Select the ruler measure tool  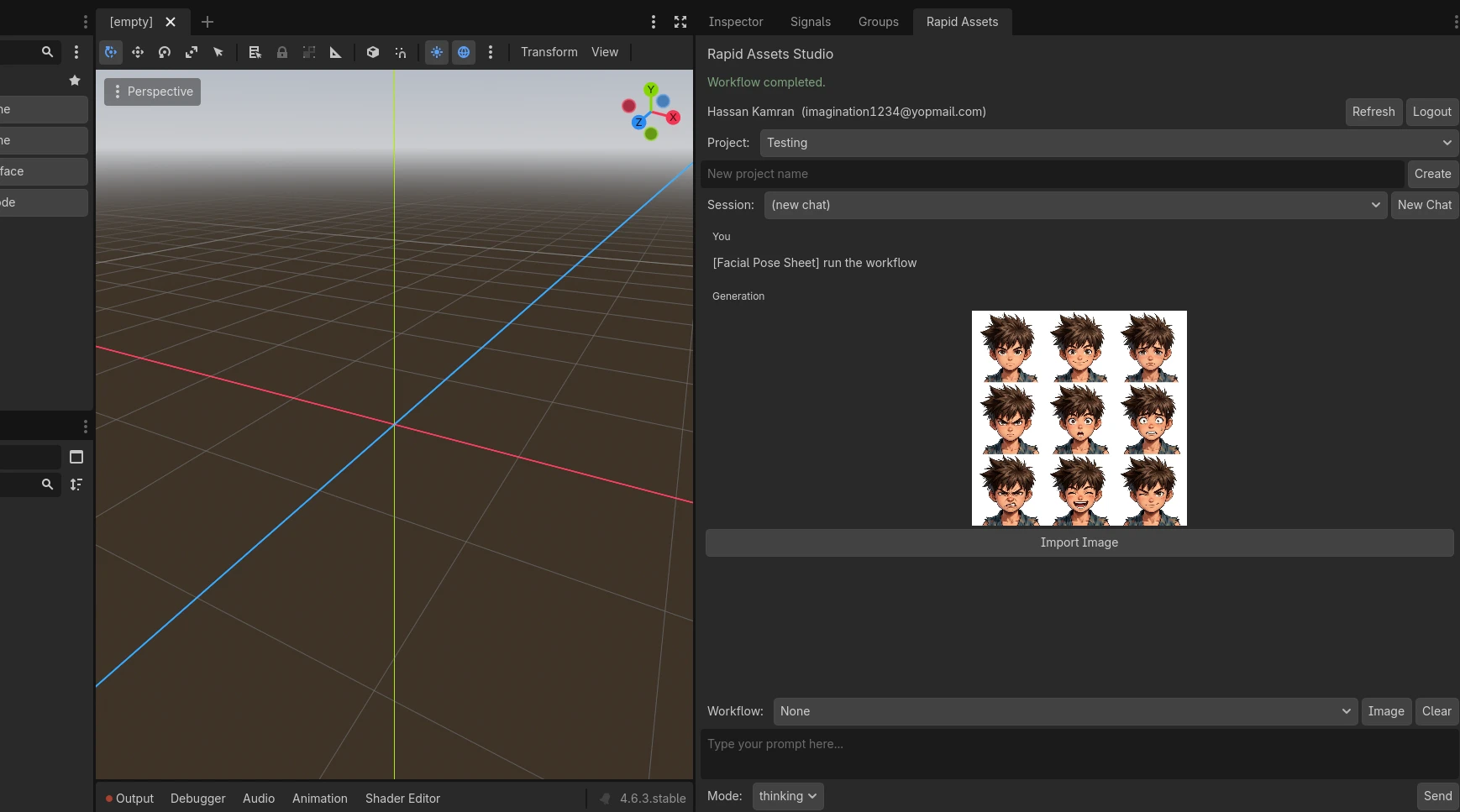click(336, 52)
